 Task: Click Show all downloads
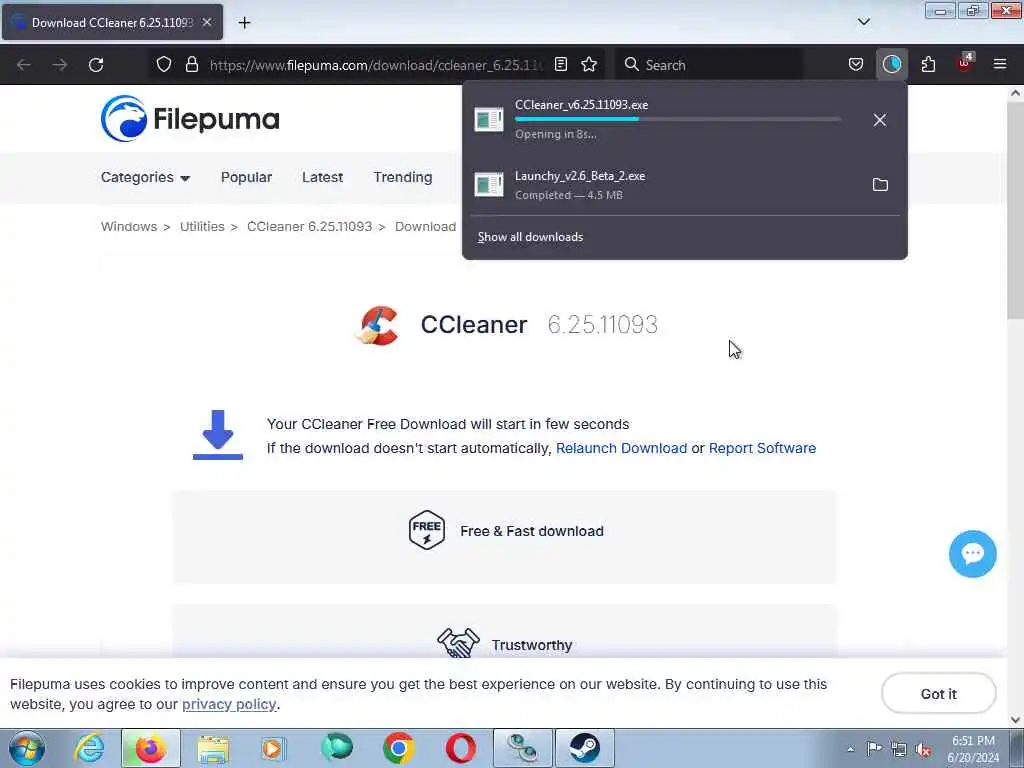[x=530, y=237]
